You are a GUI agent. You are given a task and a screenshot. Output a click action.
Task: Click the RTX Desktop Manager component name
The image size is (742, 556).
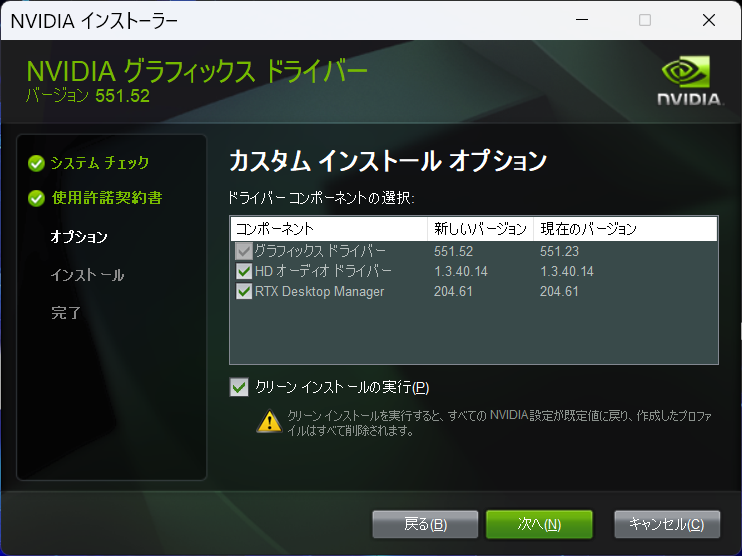319,291
